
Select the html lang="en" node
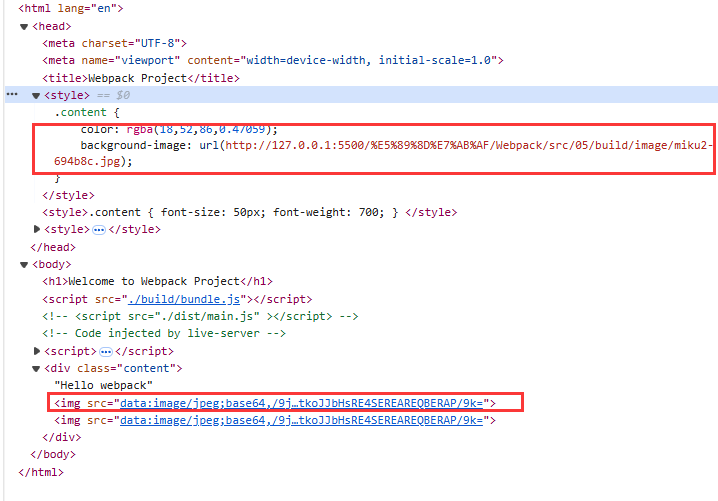(x=70, y=8)
